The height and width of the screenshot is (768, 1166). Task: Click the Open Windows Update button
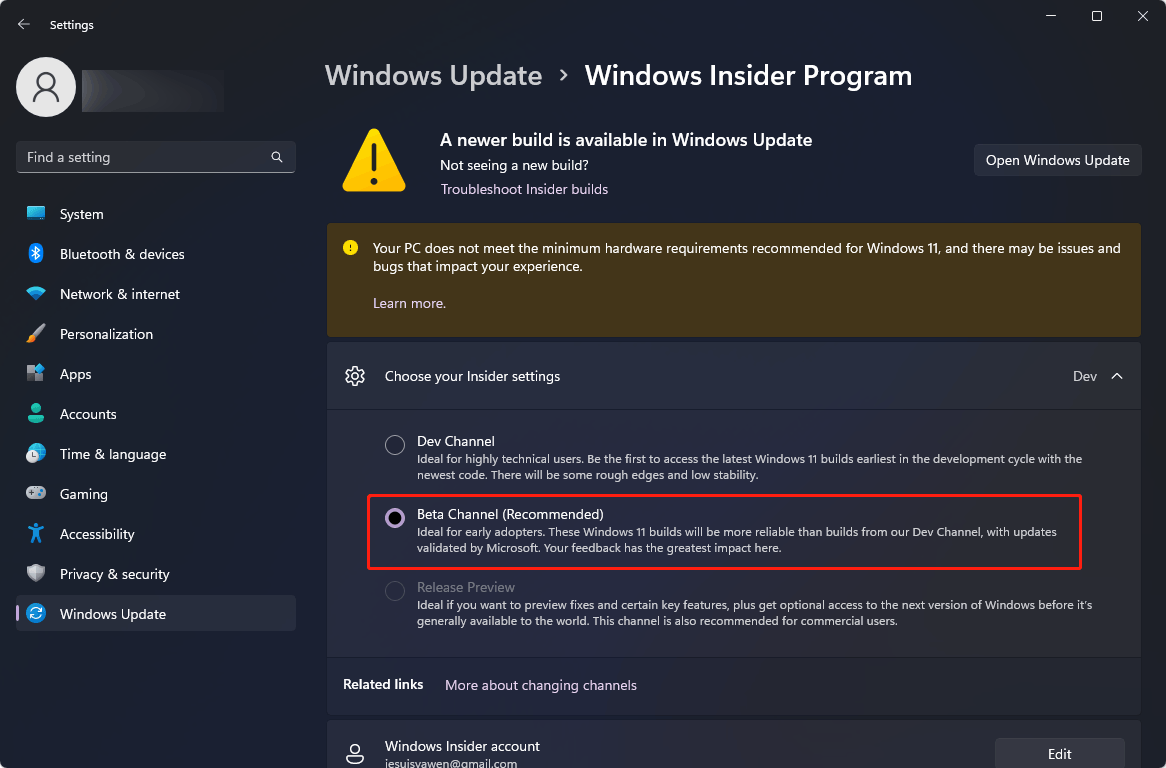(x=1057, y=160)
